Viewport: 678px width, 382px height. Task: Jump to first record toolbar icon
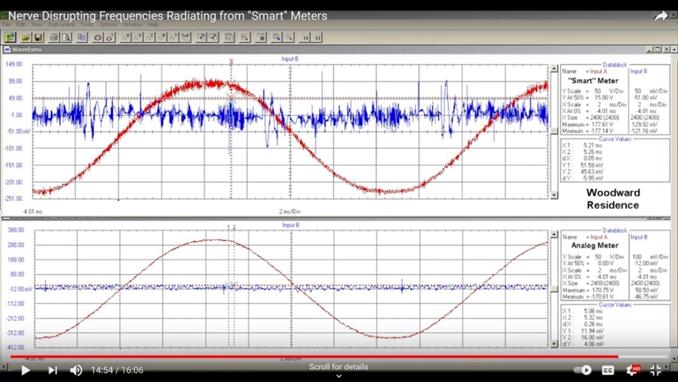click(305, 38)
